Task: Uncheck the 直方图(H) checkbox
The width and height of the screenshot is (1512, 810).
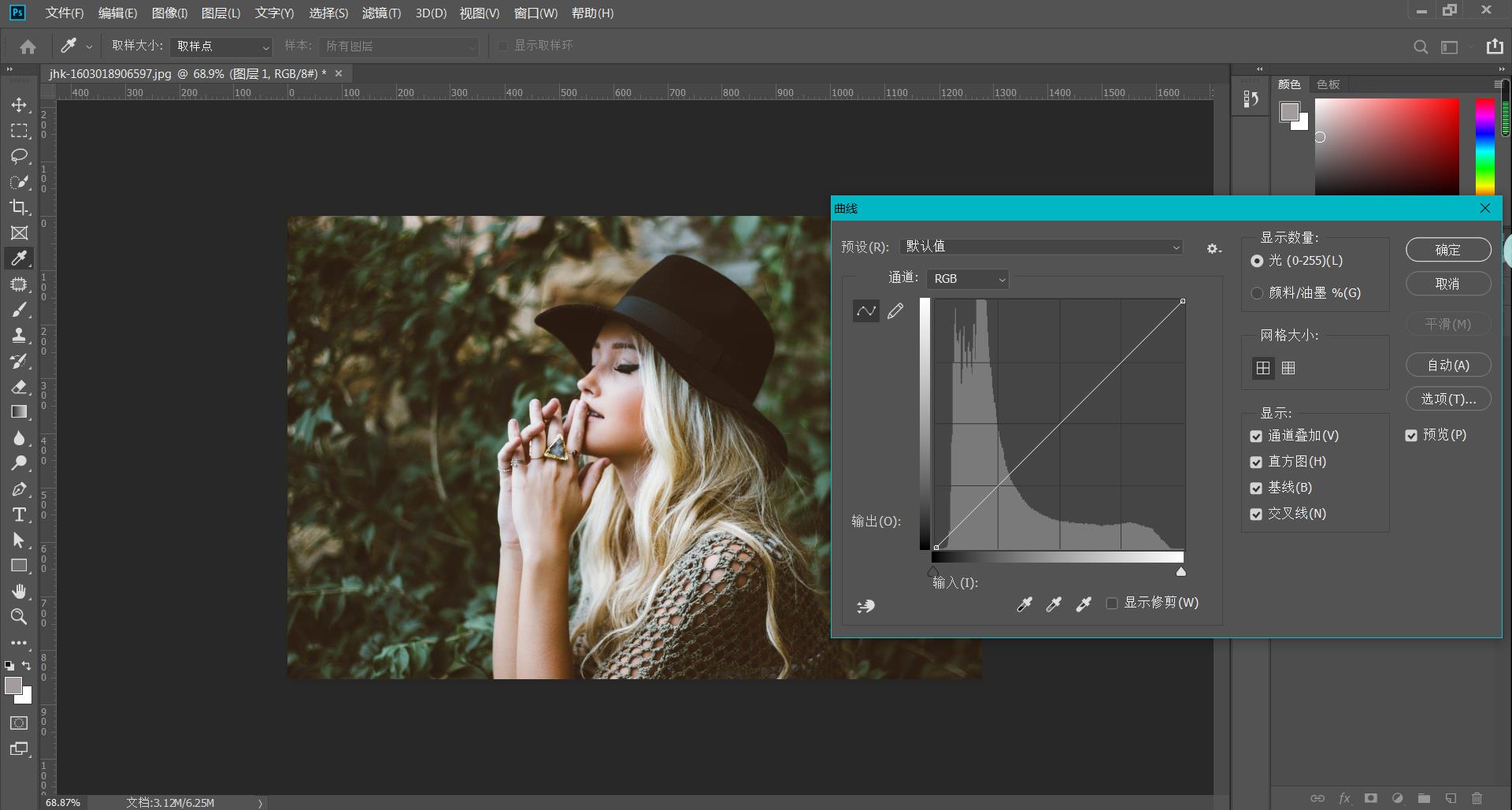Action: (x=1256, y=463)
